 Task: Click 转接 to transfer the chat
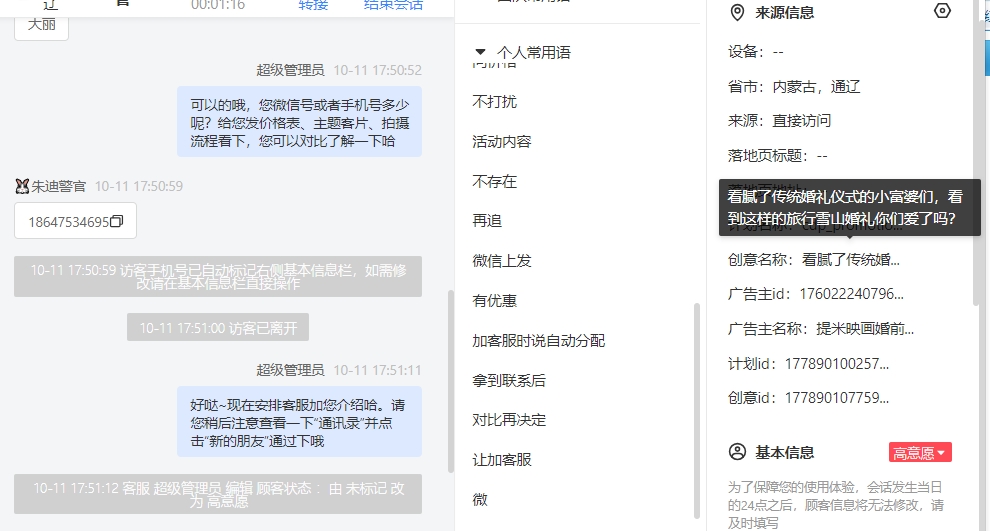[x=313, y=5]
